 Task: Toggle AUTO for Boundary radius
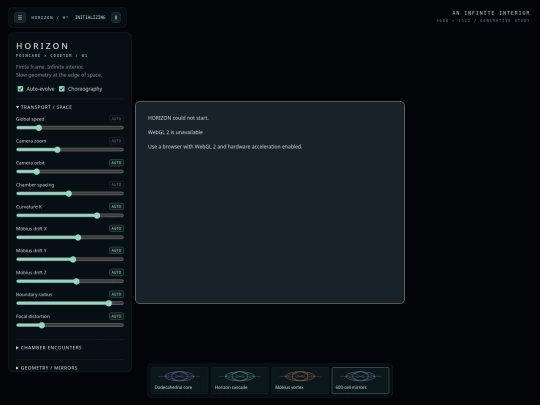pos(116,294)
